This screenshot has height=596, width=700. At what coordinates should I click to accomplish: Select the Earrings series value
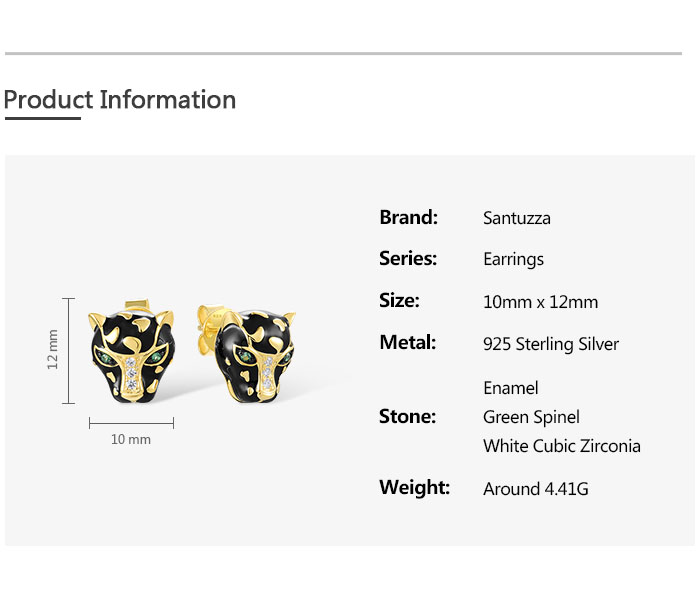click(x=513, y=259)
